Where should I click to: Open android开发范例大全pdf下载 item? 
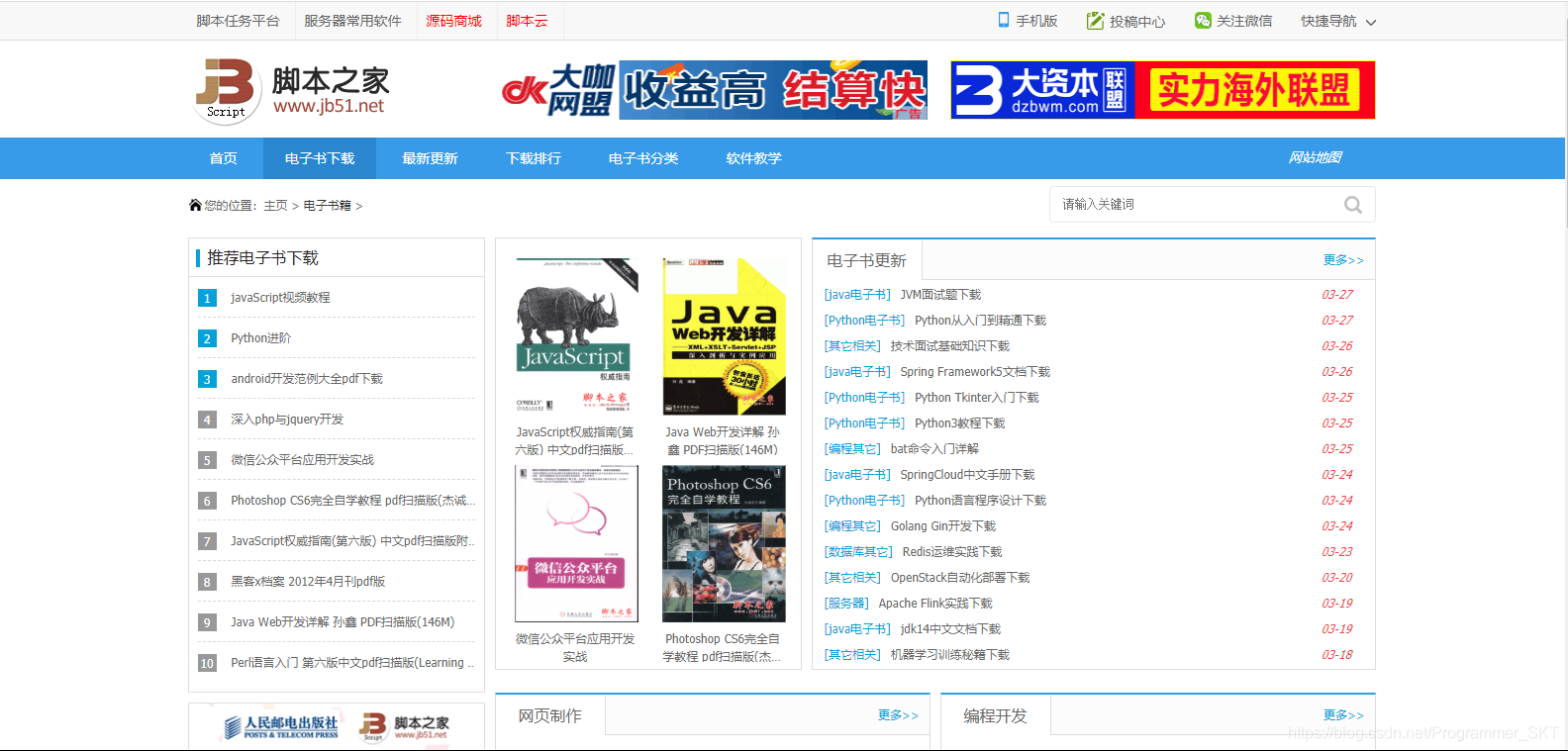pos(307,379)
